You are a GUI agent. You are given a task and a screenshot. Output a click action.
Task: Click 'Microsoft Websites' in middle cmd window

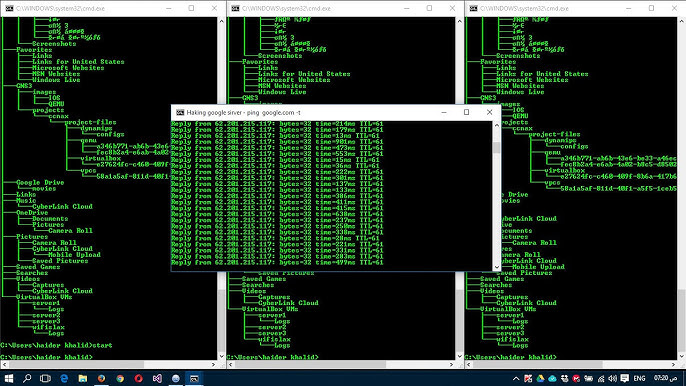pos(294,80)
